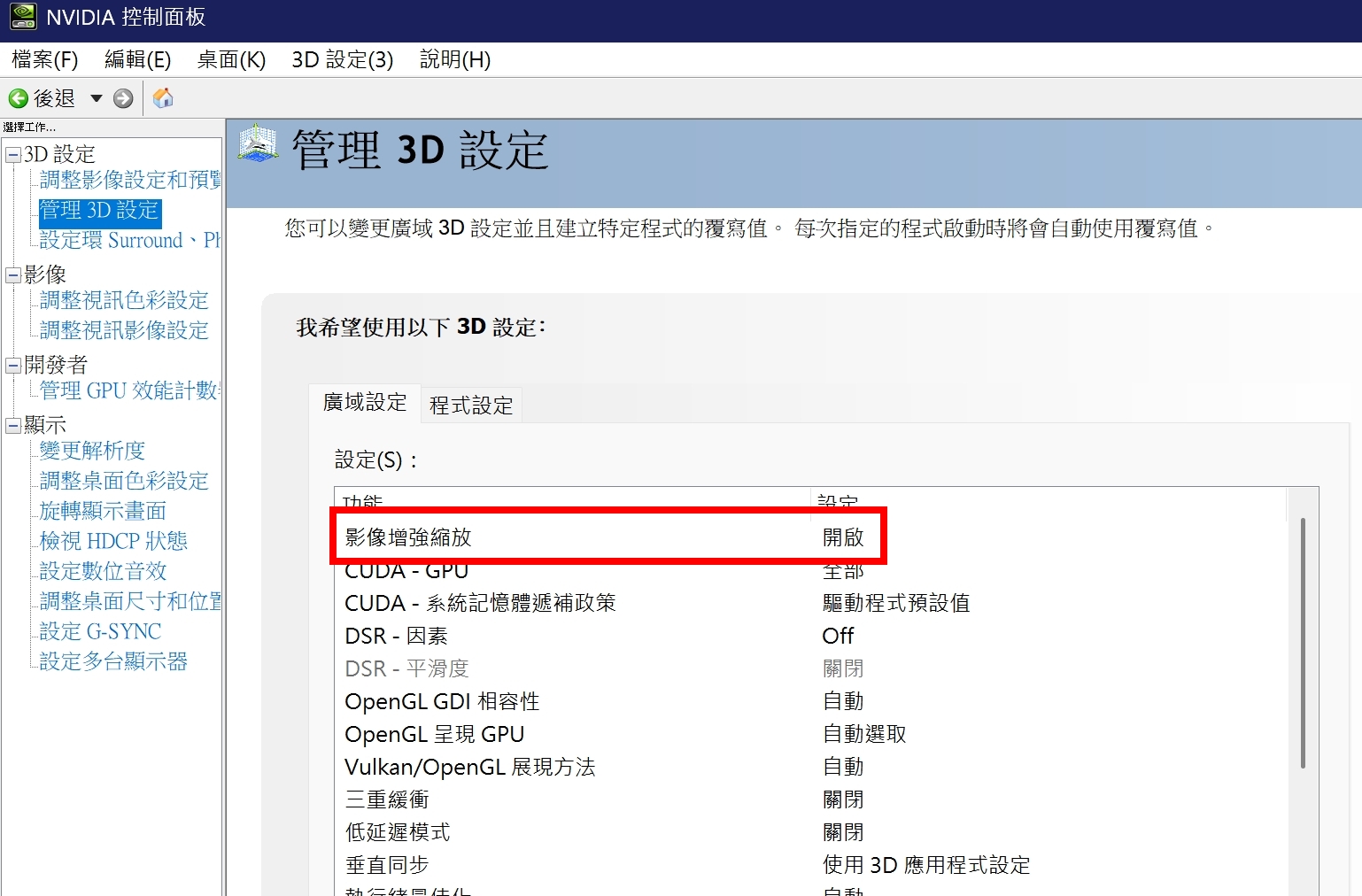Open 調整視訊色彩設定 link
The width and height of the screenshot is (1362, 896).
pos(124,300)
